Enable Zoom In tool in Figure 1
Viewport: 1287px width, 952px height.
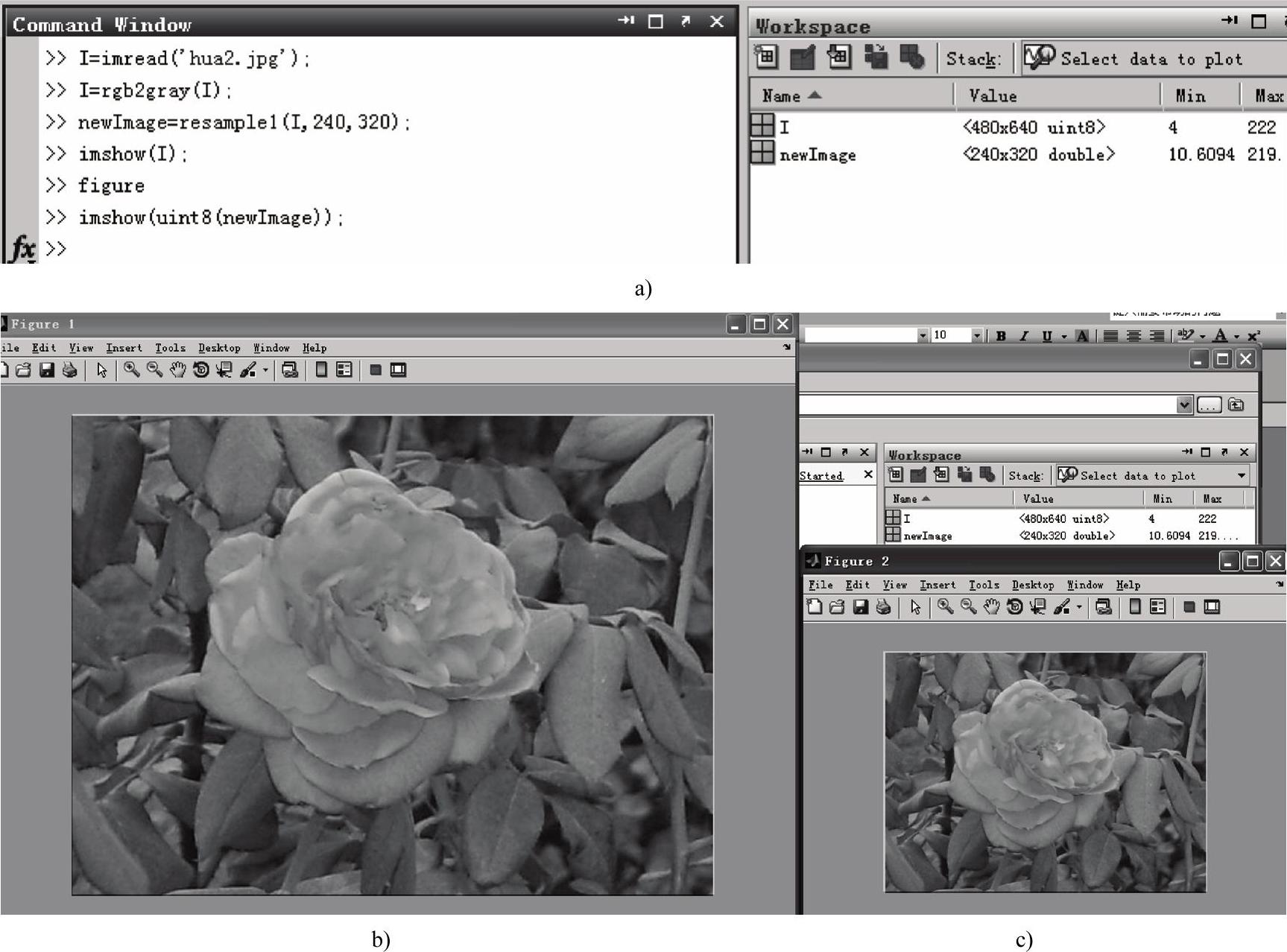131,369
